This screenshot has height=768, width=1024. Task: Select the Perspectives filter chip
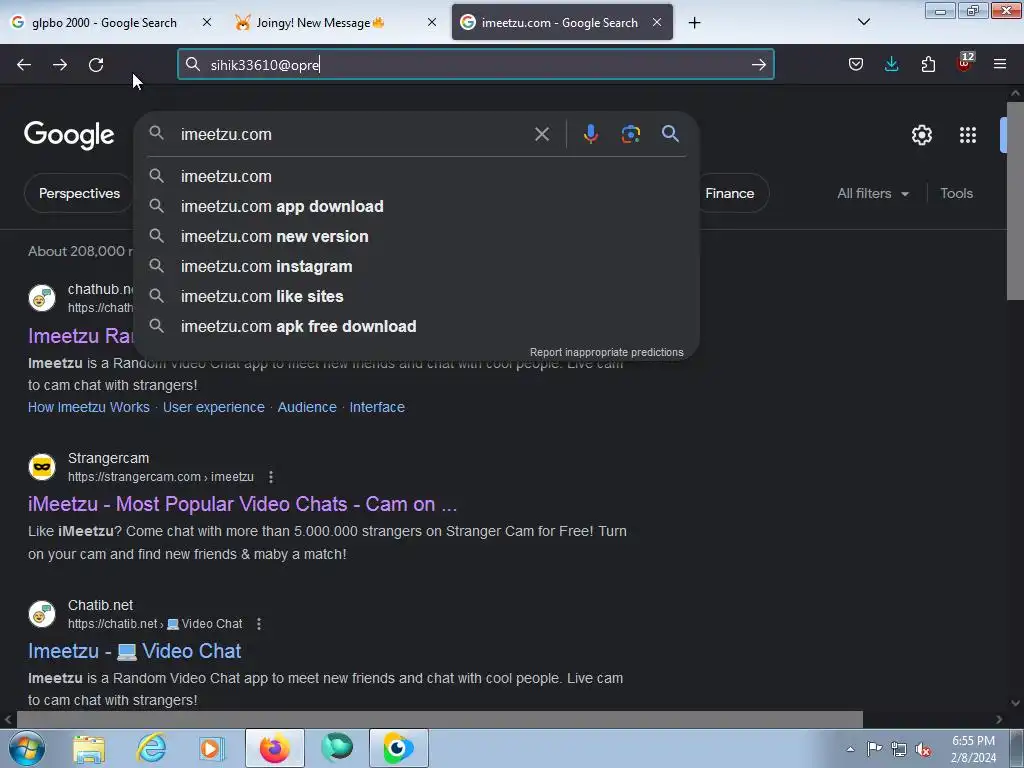point(79,193)
